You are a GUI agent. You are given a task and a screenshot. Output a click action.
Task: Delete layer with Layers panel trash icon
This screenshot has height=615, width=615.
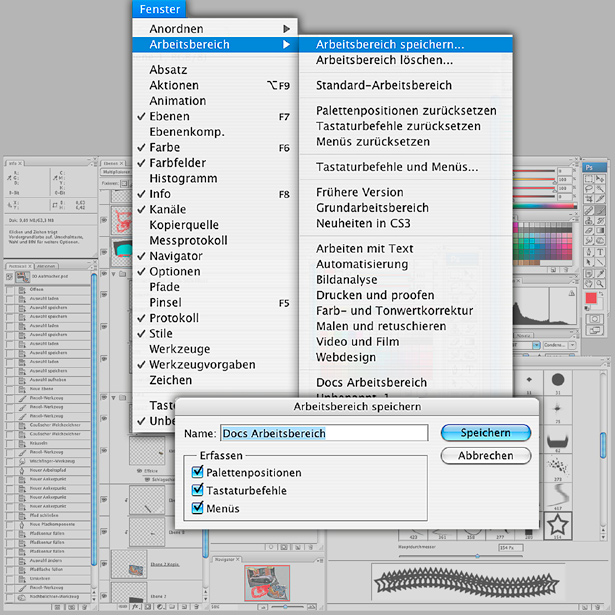pyautogui.click(x=197, y=606)
